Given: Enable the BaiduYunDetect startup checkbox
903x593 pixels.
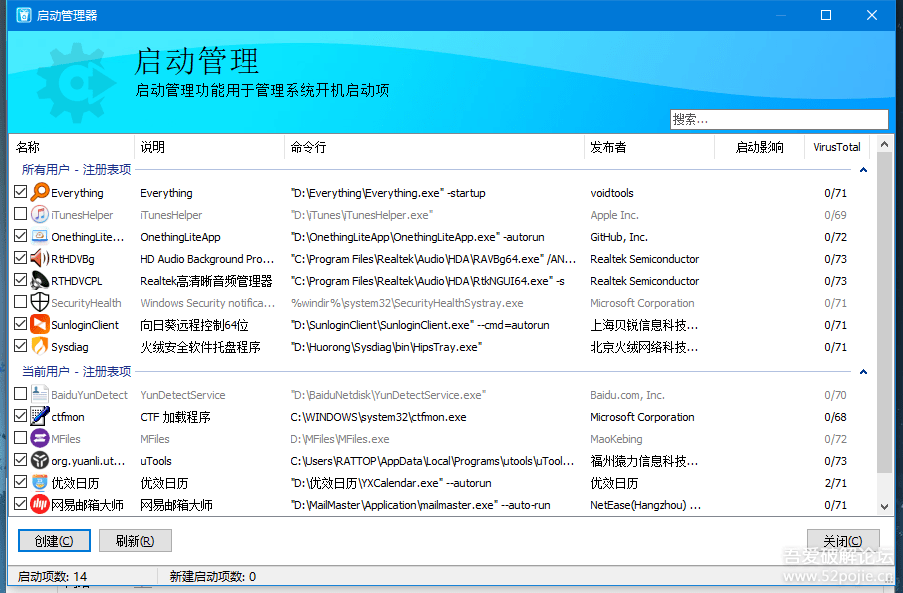Looking at the screenshot, I should (21, 395).
